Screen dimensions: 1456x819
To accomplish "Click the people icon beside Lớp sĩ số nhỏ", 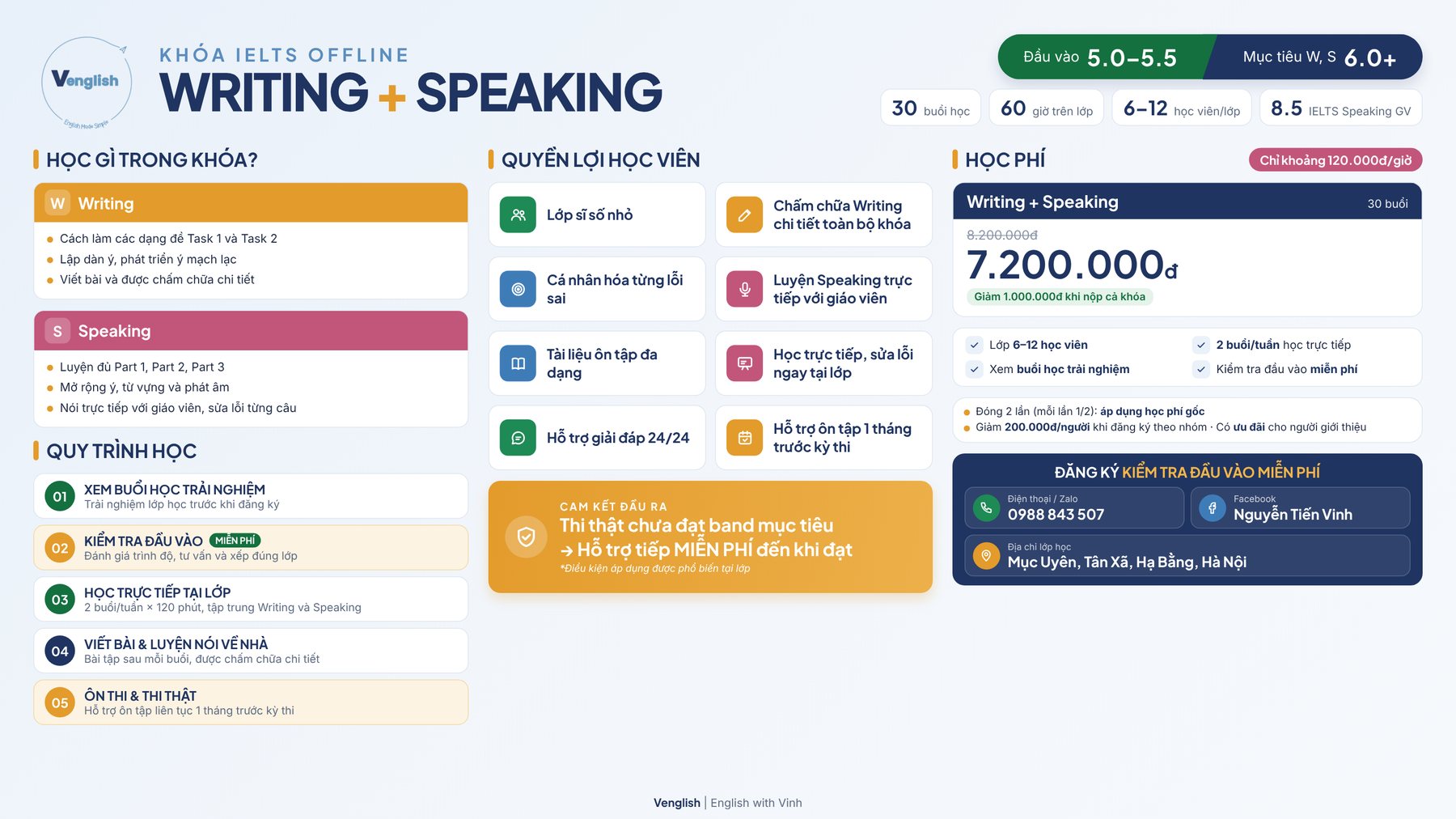I will click(518, 215).
